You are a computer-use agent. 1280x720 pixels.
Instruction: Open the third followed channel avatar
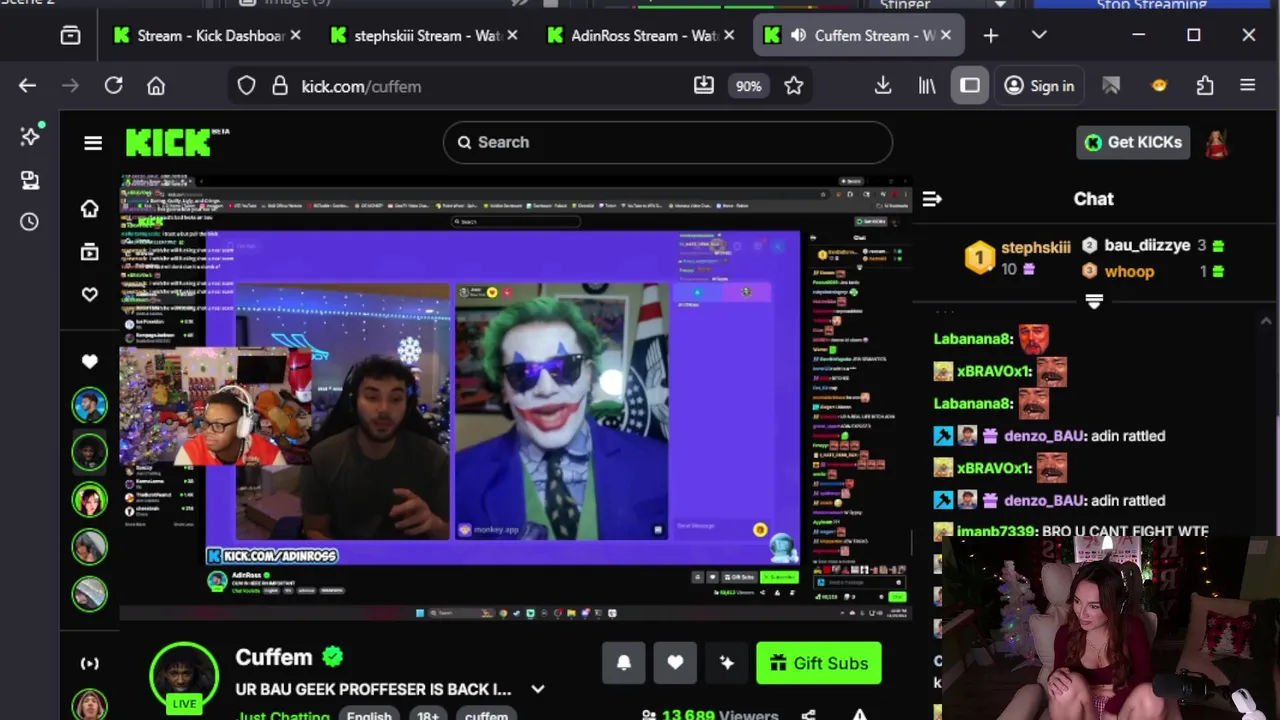(89, 498)
